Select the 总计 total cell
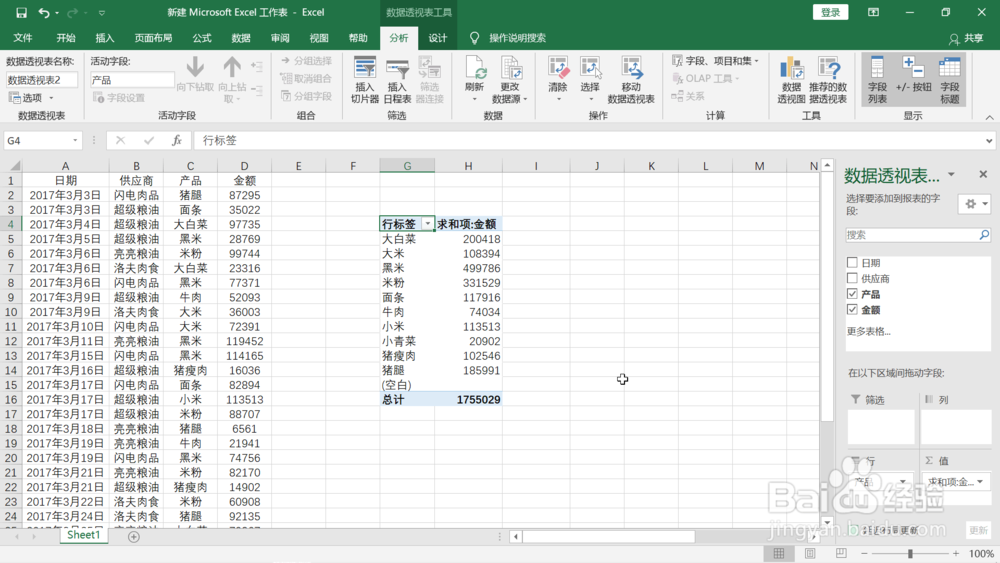 407,400
